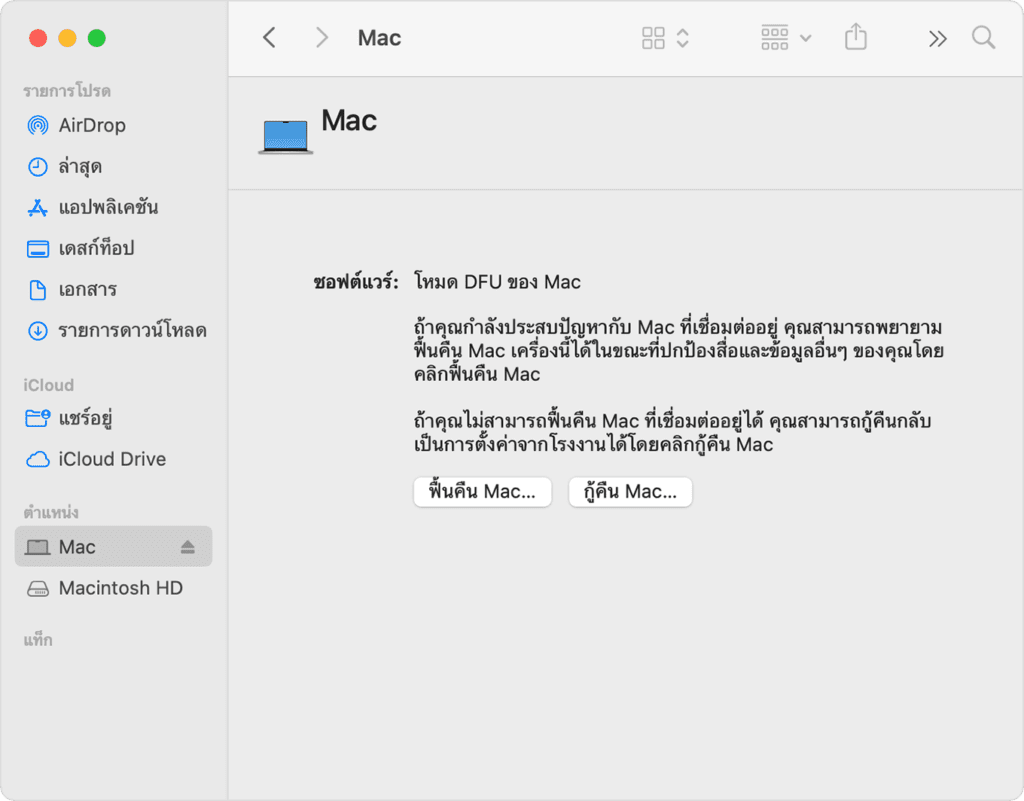Image resolution: width=1024 pixels, height=801 pixels.
Task: Click the Share toolbar icon
Action: (856, 37)
